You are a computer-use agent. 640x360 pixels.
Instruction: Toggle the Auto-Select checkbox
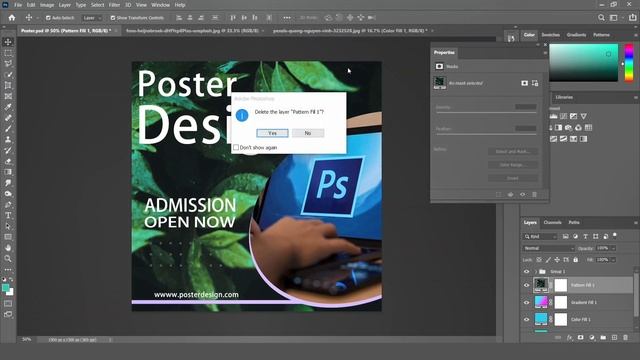point(48,18)
